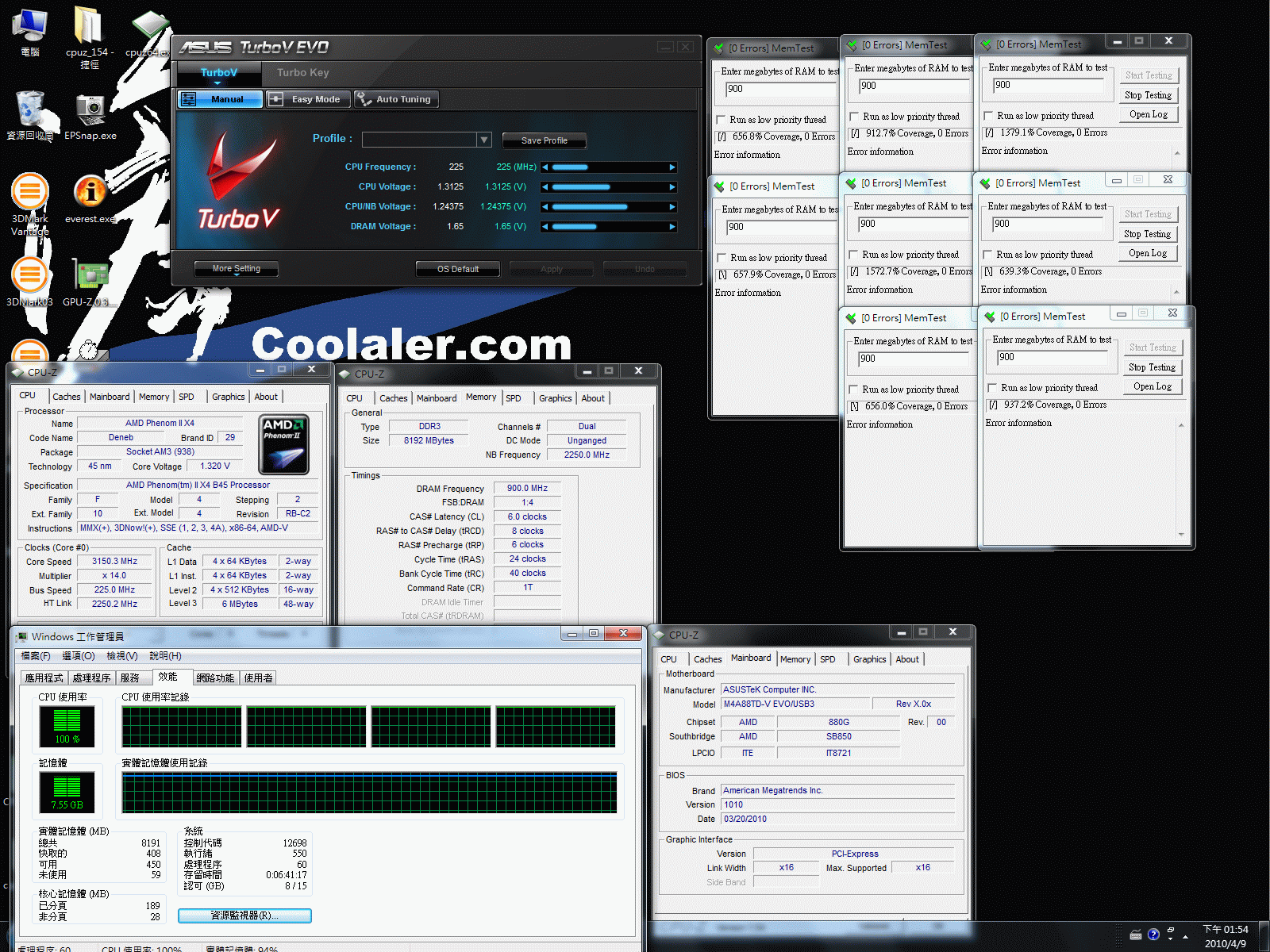Open About tab in top-left CPU-Z window

pos(266,397)
